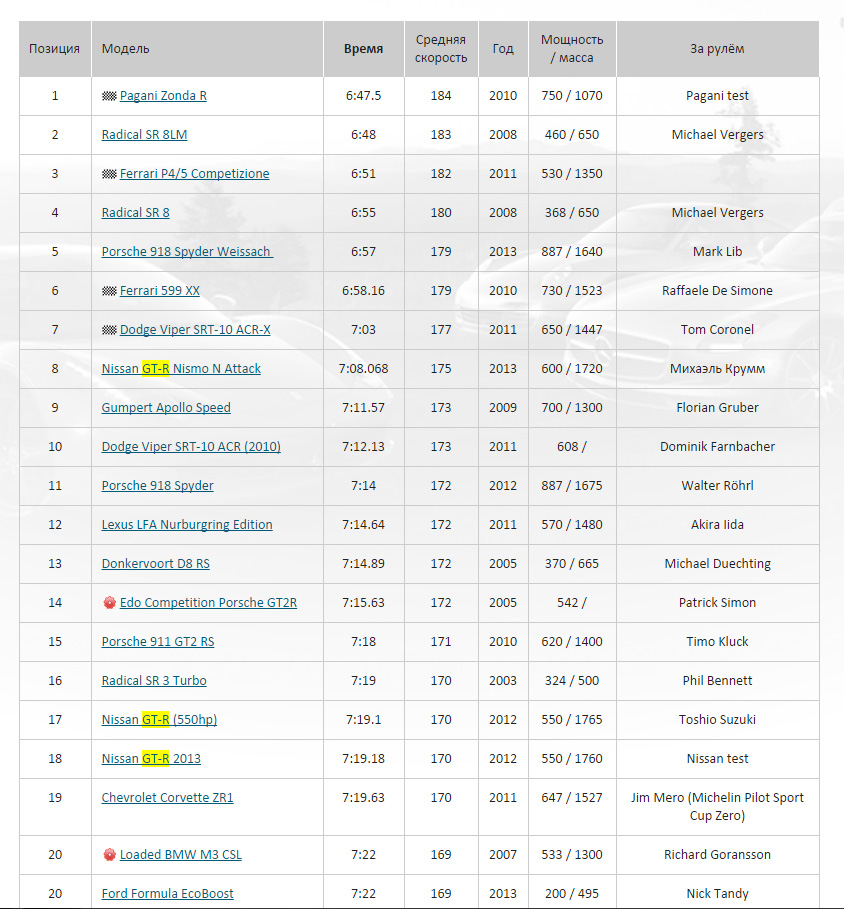844x909 pixels.
Task: Open the Porsche 911 GT2 RS link
Action: click(158, 642)
